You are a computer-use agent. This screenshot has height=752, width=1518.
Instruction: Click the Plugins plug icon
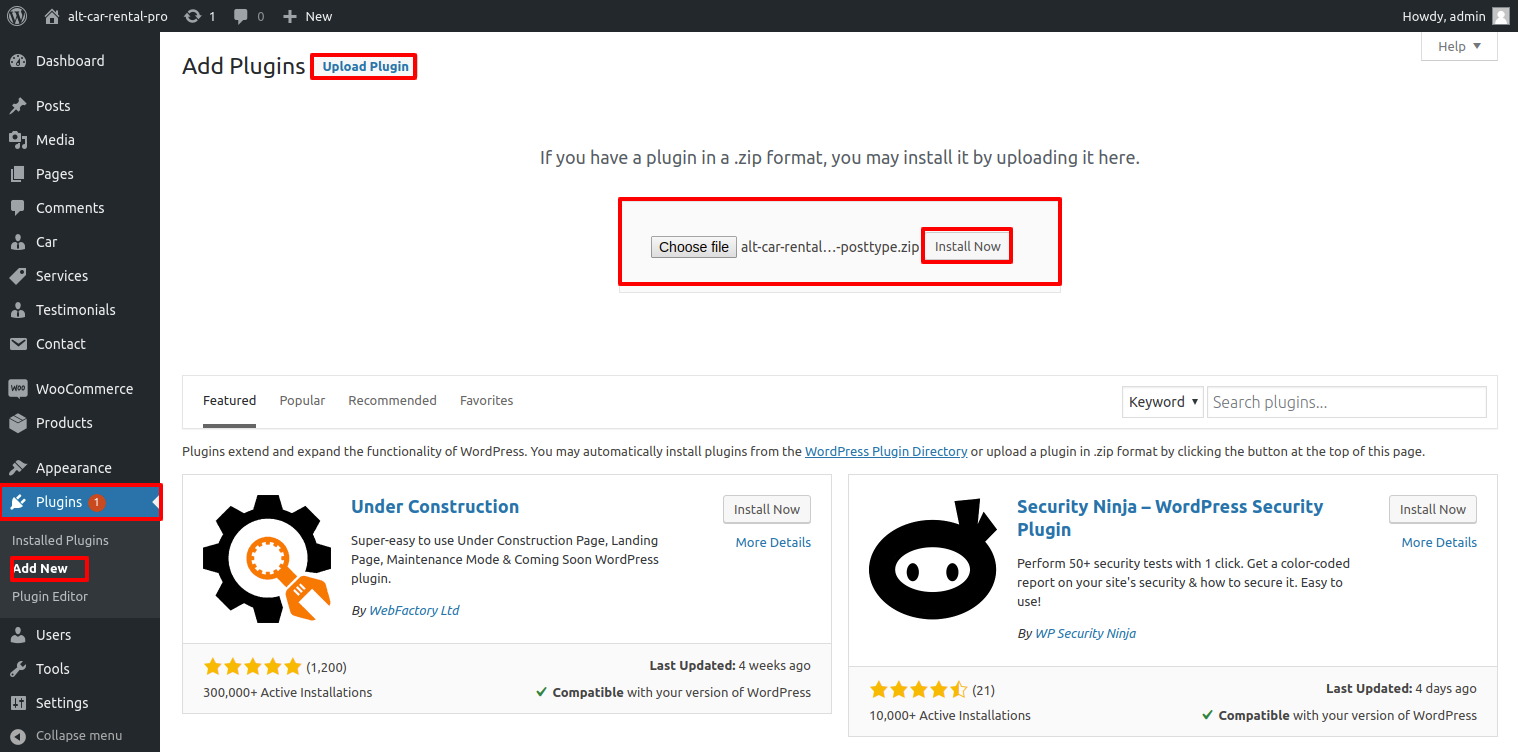coord(18,502)
